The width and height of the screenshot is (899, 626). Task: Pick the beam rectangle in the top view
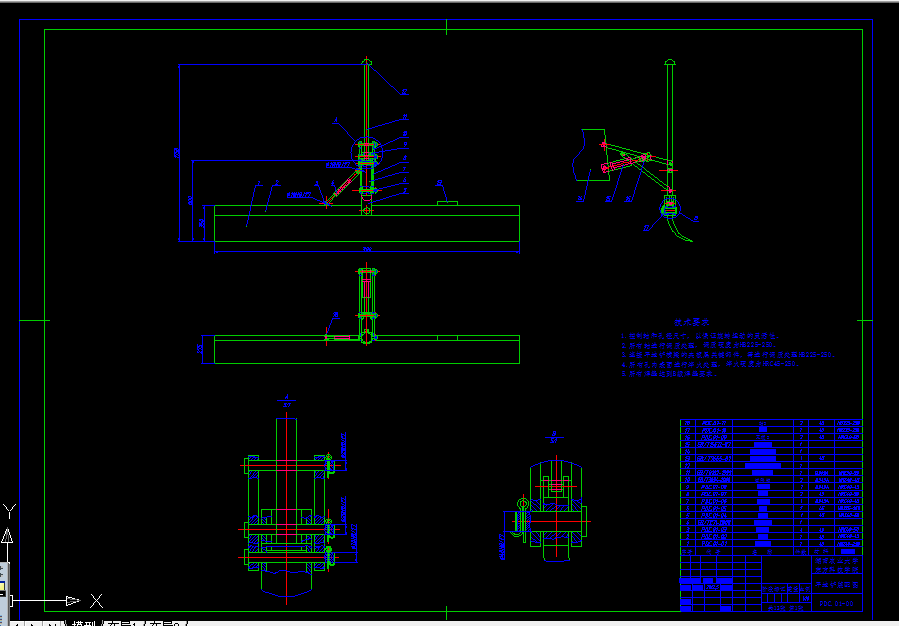click(x=367, y=350)
